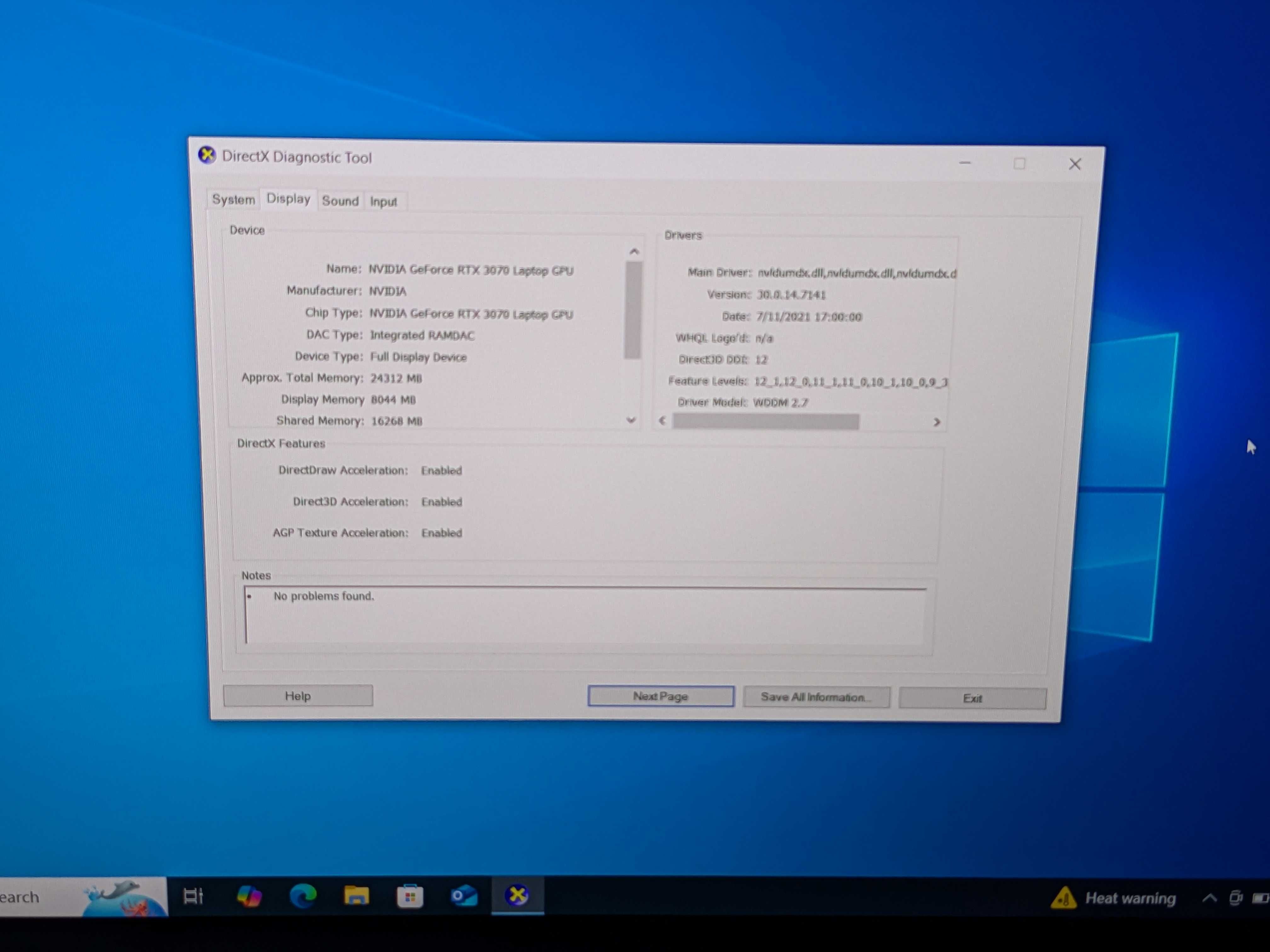Click the Manufacturer value NVIDIA
Screen dimensions: 1270x952
(387, 292)
